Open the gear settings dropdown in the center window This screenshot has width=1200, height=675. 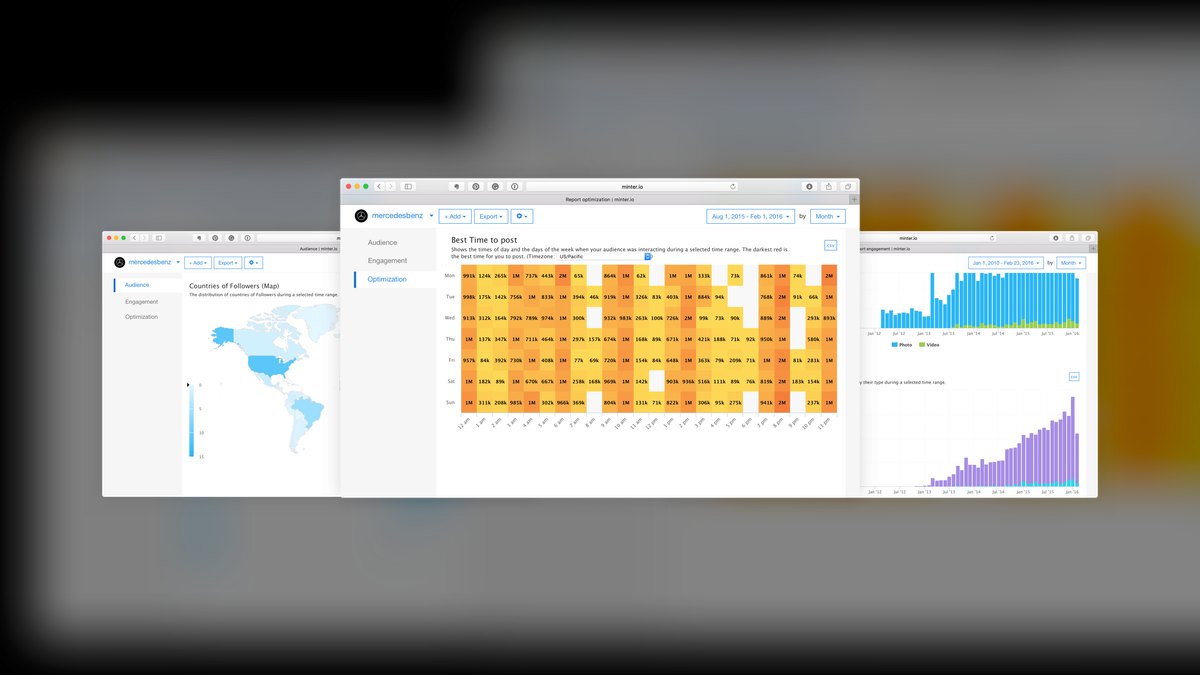(x=522, y=216)
